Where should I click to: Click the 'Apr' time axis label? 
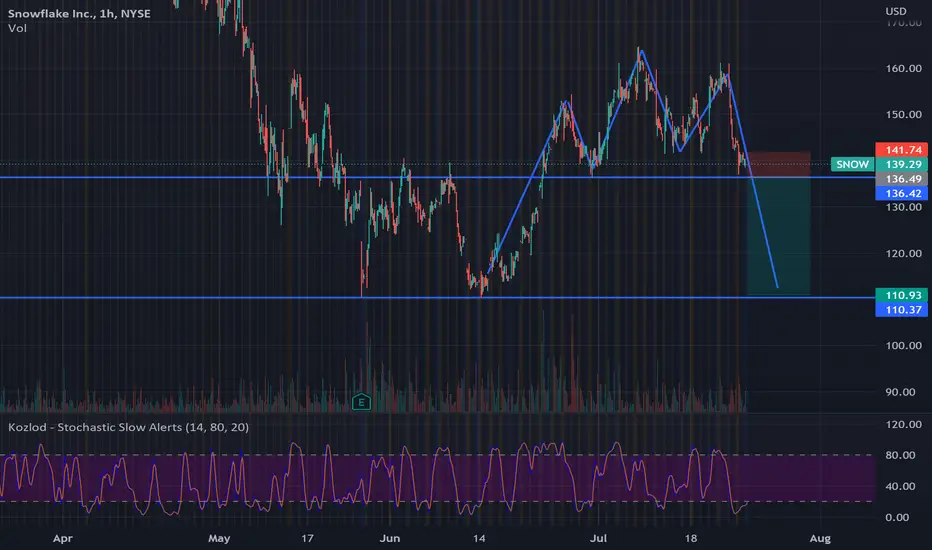tap(62, 539)
